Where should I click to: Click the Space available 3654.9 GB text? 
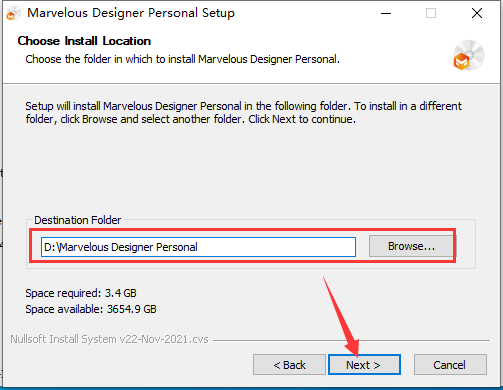[91, 309]
